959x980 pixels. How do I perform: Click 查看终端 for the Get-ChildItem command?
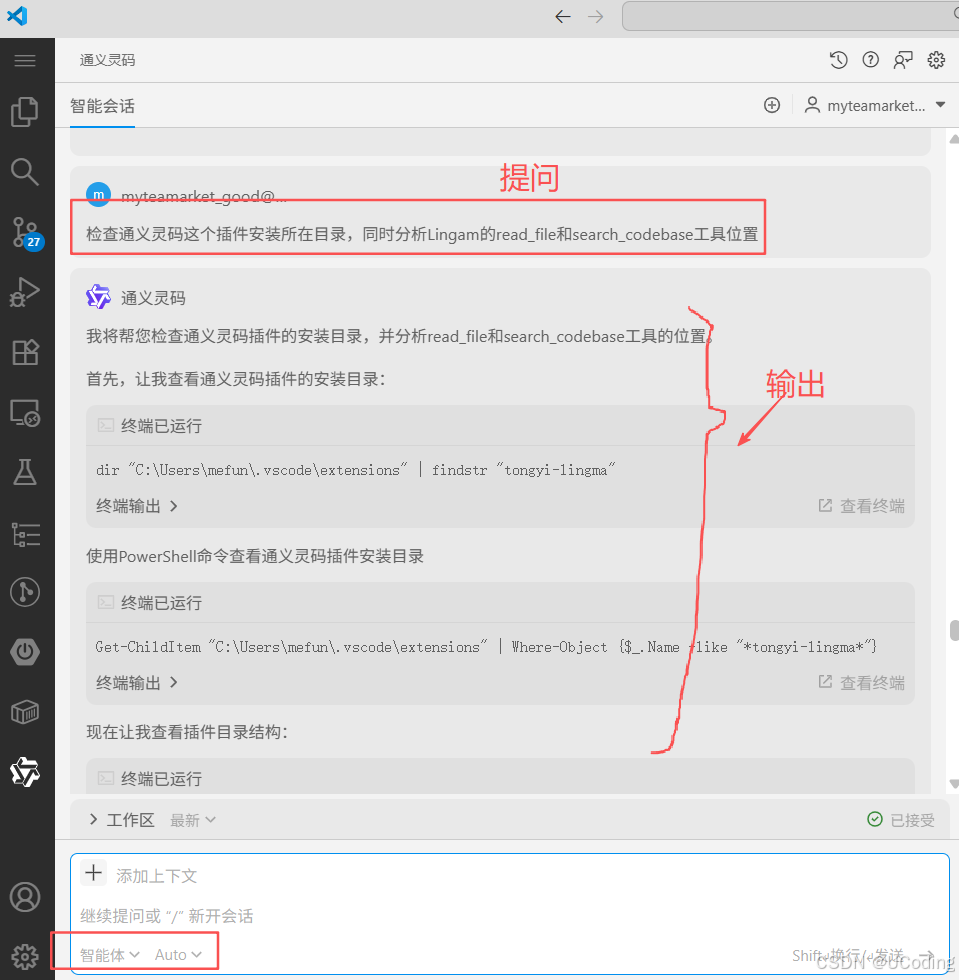point(861,682)
